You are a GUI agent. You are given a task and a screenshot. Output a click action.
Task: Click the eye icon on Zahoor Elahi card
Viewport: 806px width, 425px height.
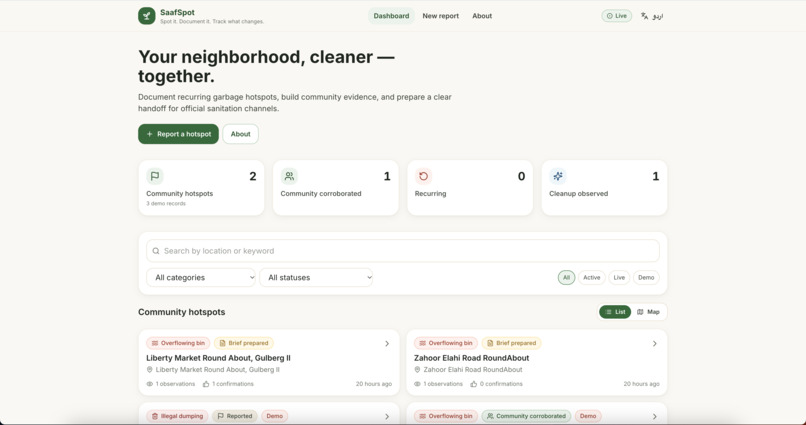pyautogui.click(x=417, y=384)
